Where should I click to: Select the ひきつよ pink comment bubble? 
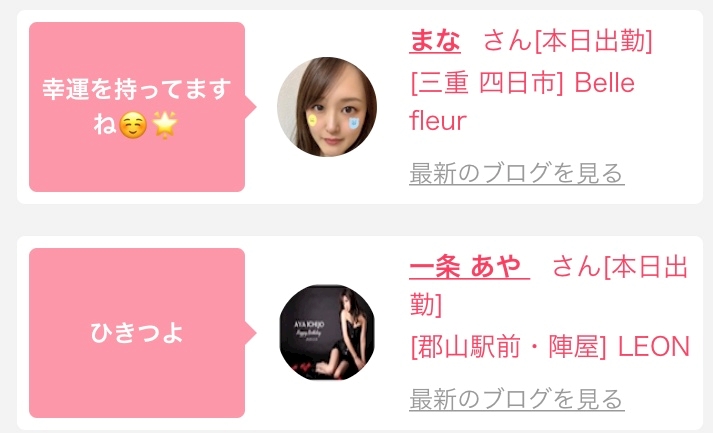pyautogui.click(x=137, y=332)
